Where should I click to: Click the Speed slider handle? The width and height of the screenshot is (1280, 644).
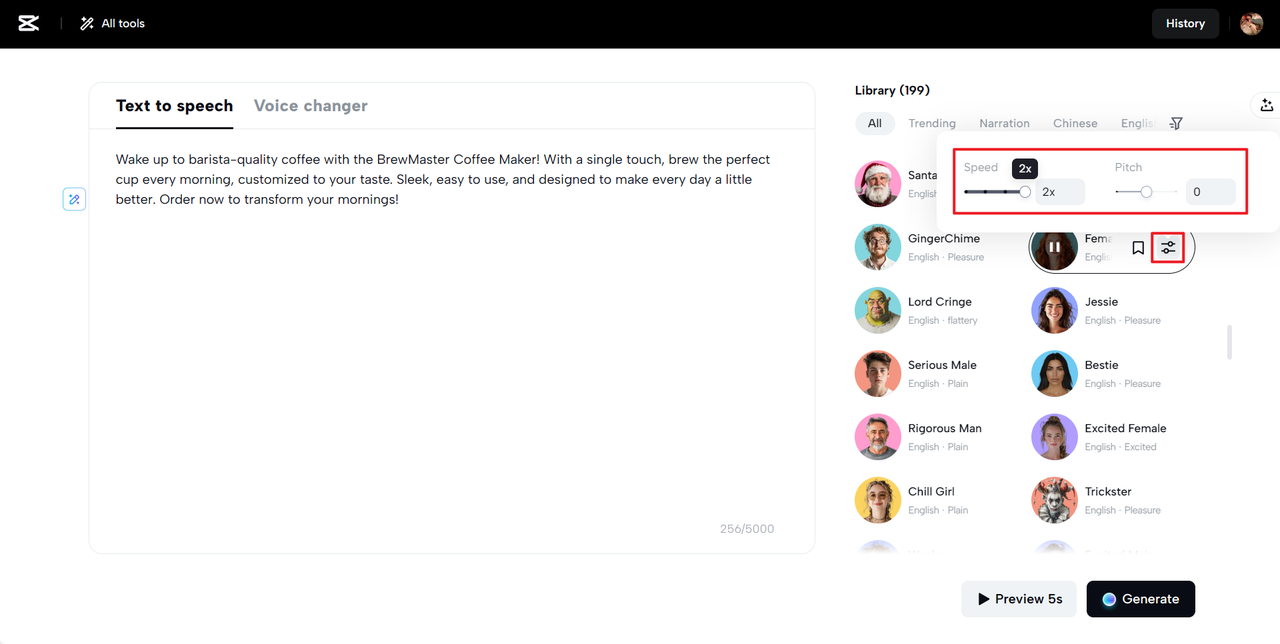pos(1025,192)
